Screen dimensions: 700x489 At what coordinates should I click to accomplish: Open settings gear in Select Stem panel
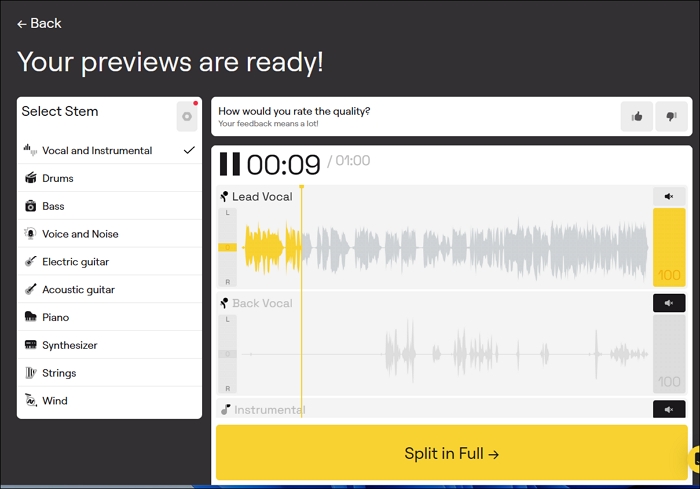click(x=187, y=116)
